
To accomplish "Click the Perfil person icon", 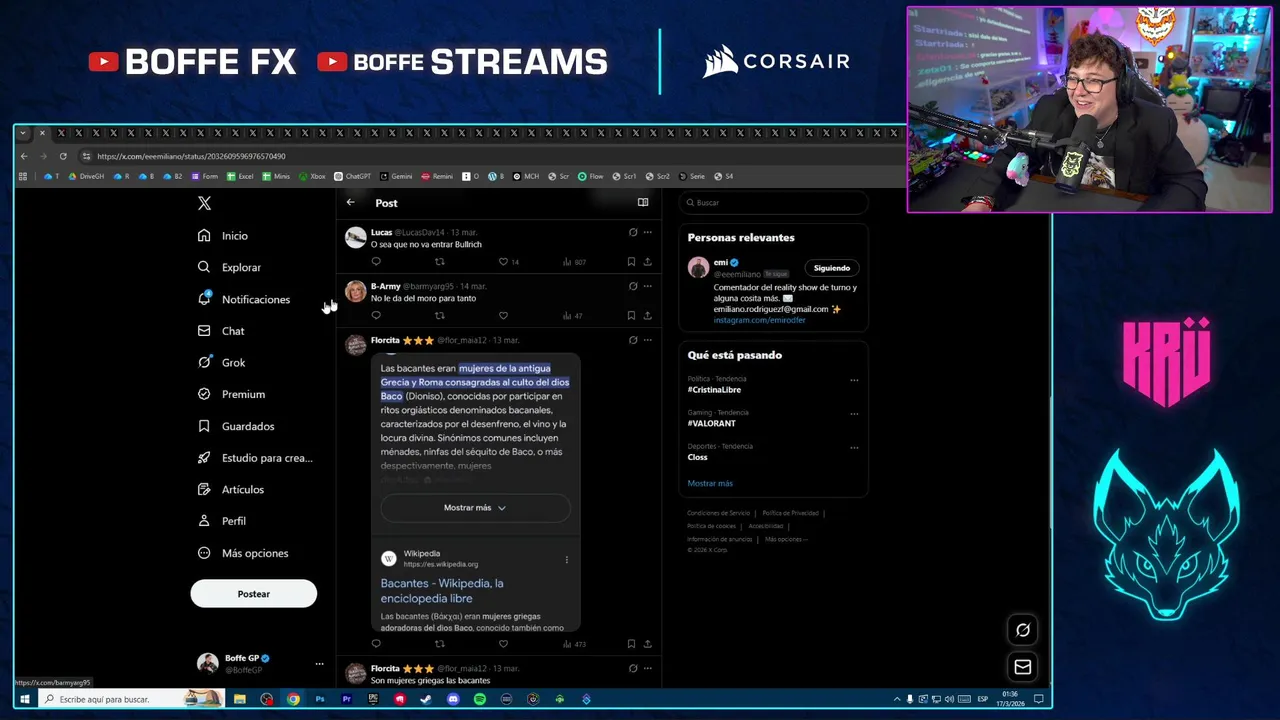I will 204,521.
